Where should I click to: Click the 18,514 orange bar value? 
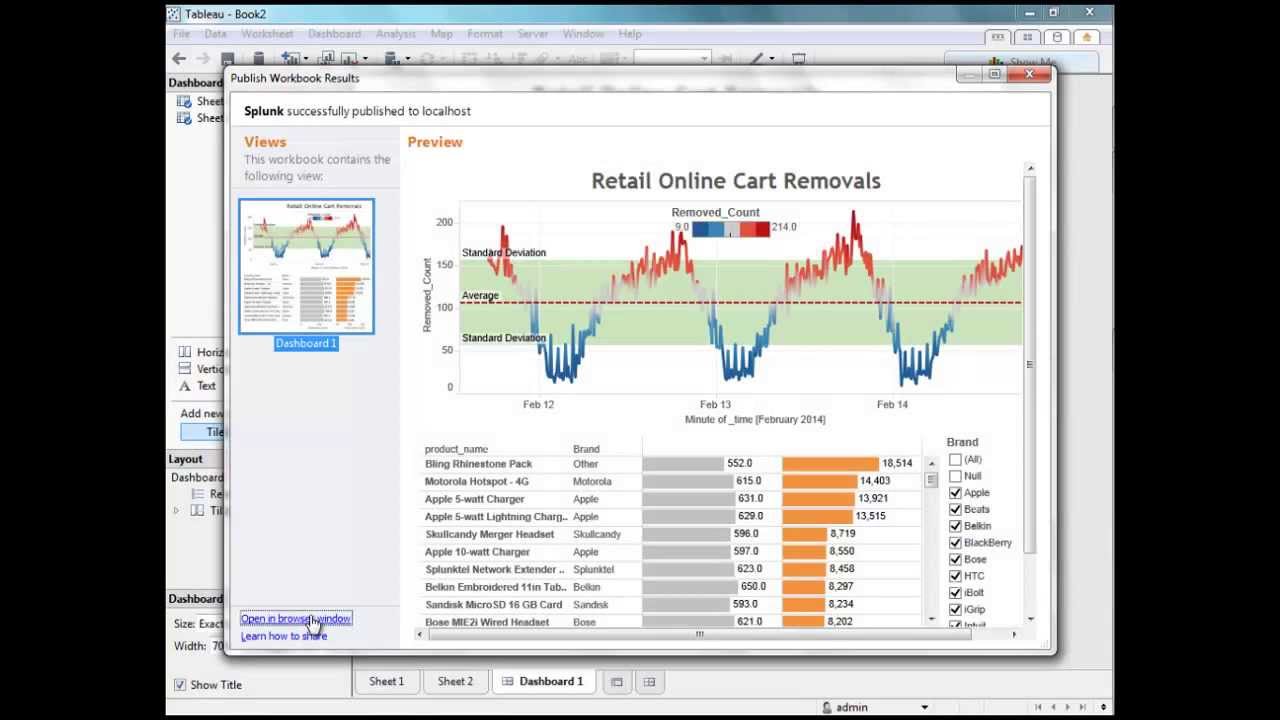pyautogui.click(x=897, y=464)
